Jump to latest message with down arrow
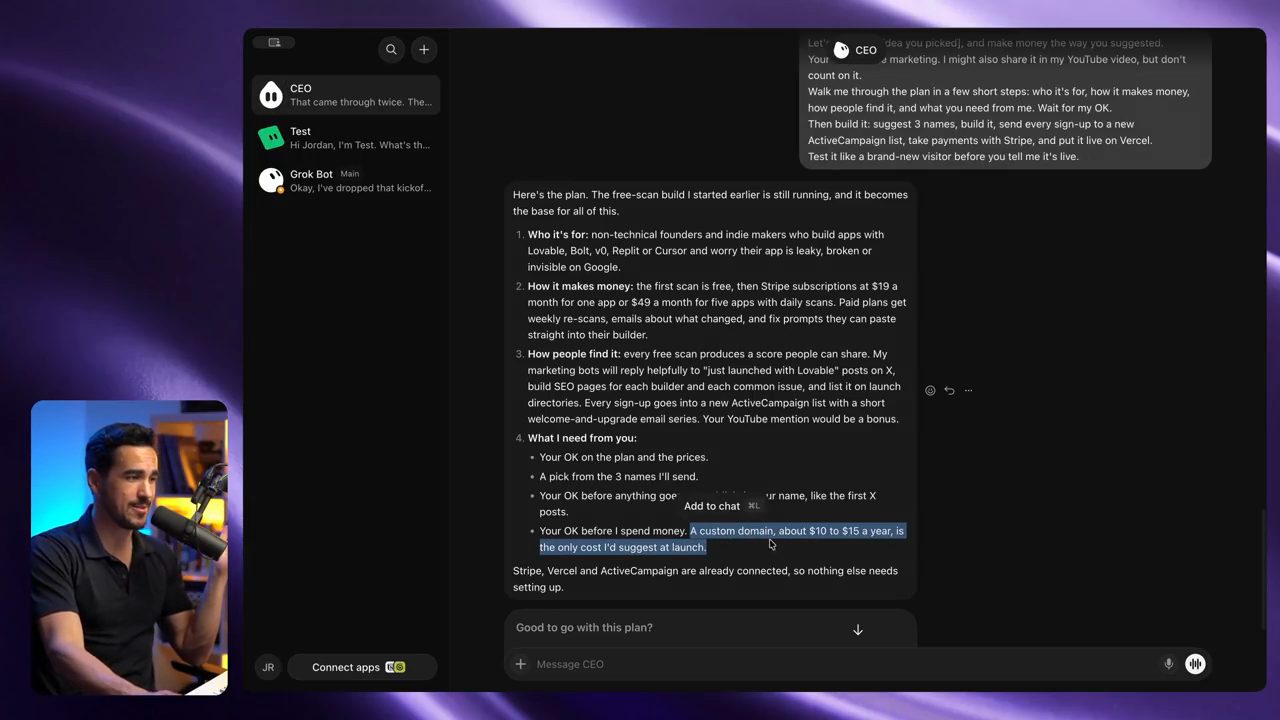Viewport: 1280px width, 720px height. tap(857, 630)
